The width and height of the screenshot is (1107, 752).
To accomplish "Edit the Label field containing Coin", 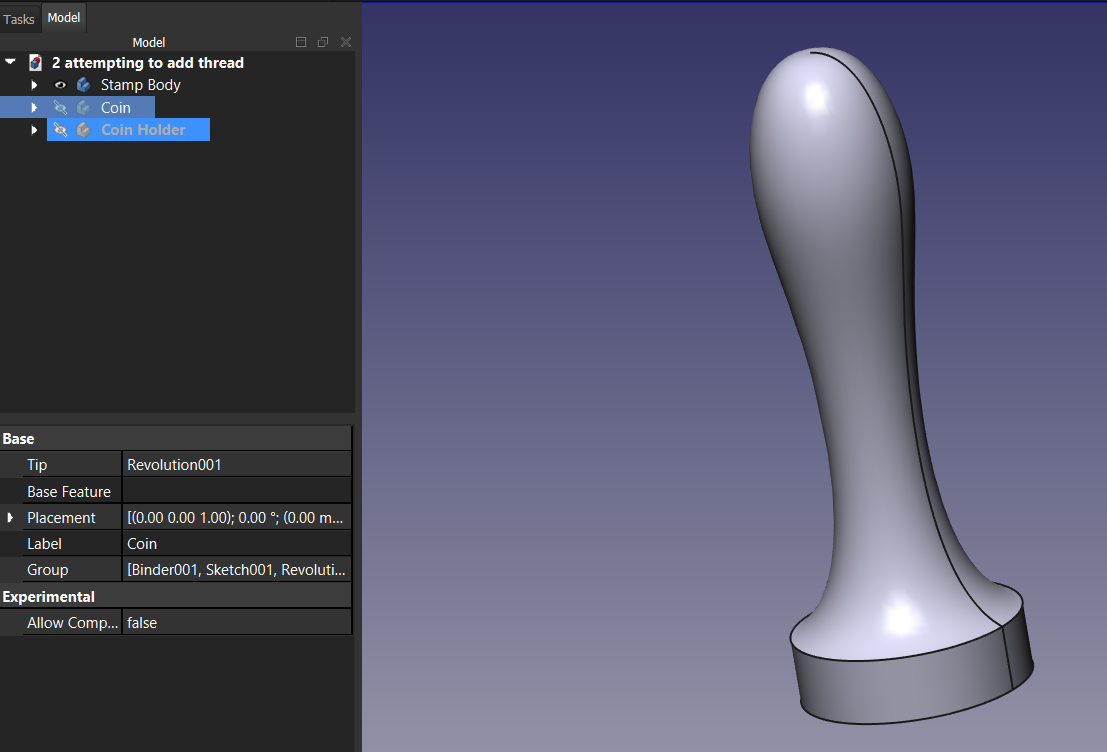I will point(236,544).
